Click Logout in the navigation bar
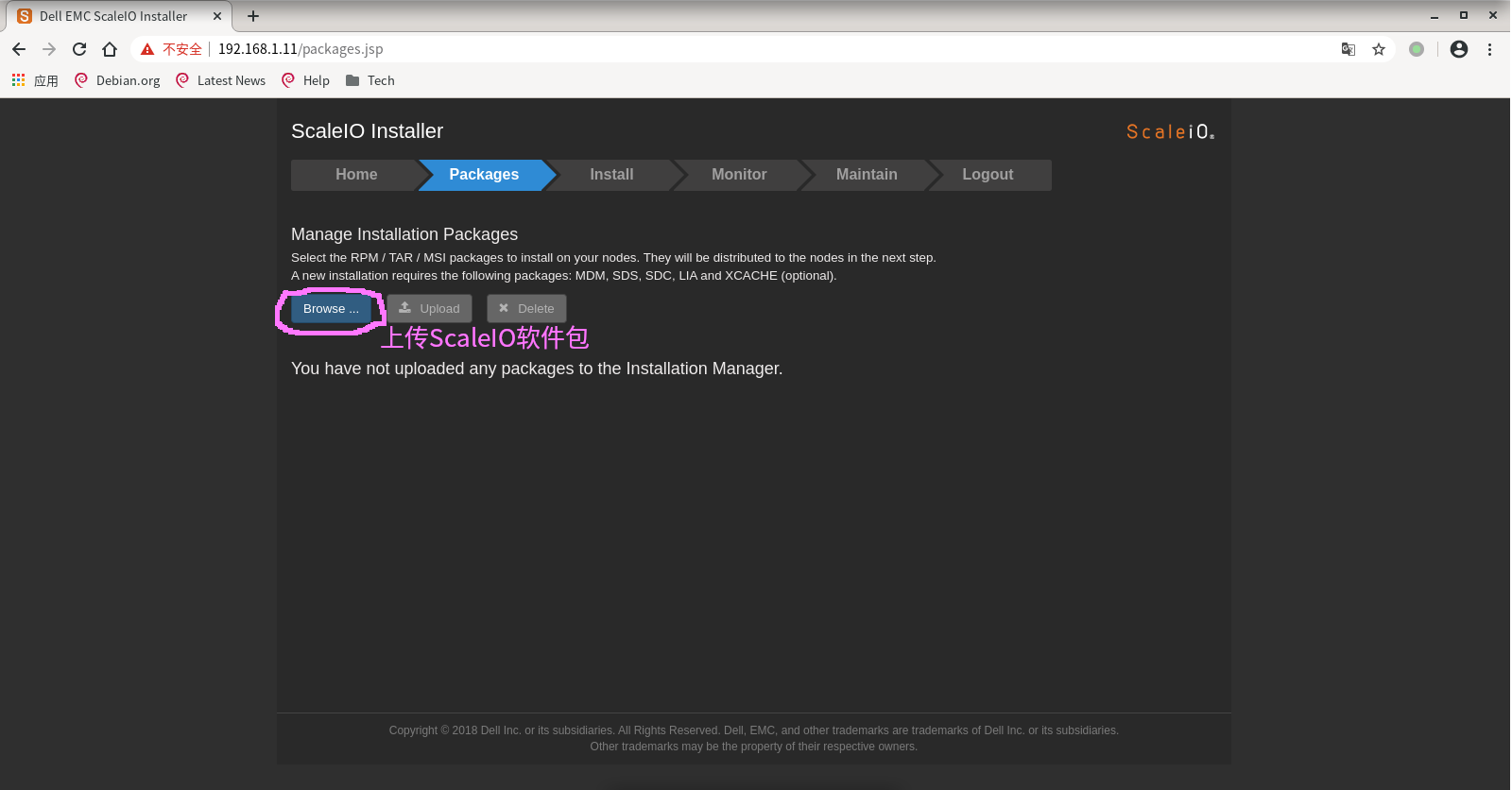This screenshot has width=1512, height=790. [x=988, y=175]
